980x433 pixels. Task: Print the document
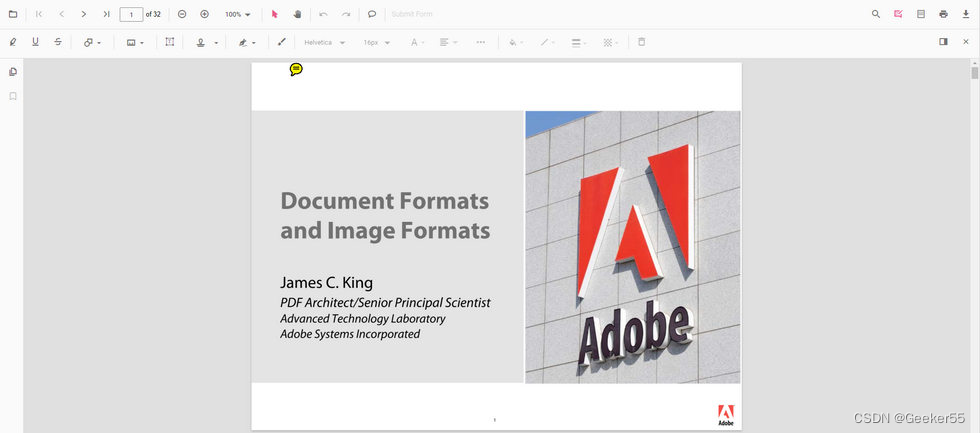click(x=943, y=14)
